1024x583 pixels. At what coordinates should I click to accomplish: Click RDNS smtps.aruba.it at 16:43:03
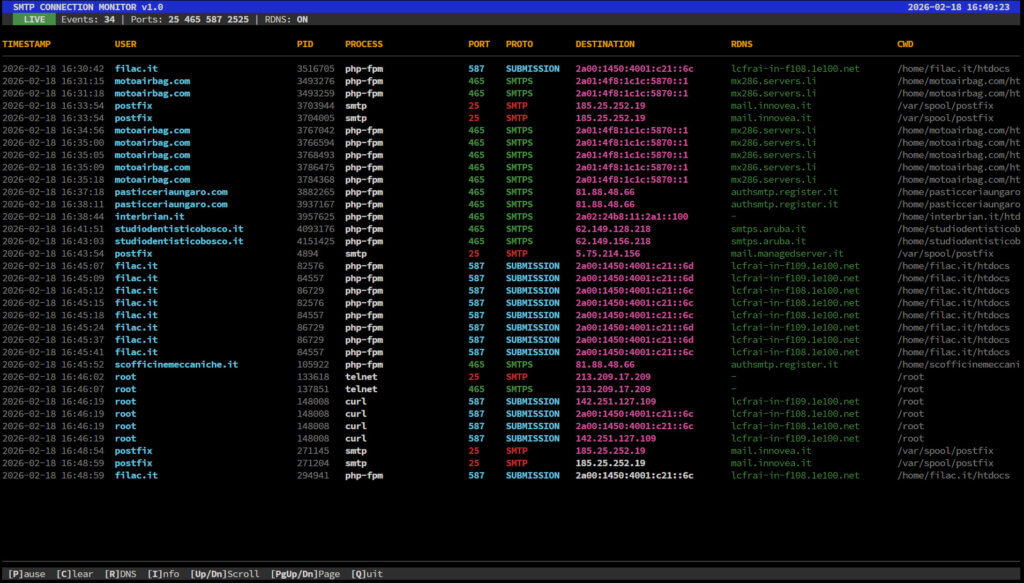pyautogui.click(x=768, y=242)
